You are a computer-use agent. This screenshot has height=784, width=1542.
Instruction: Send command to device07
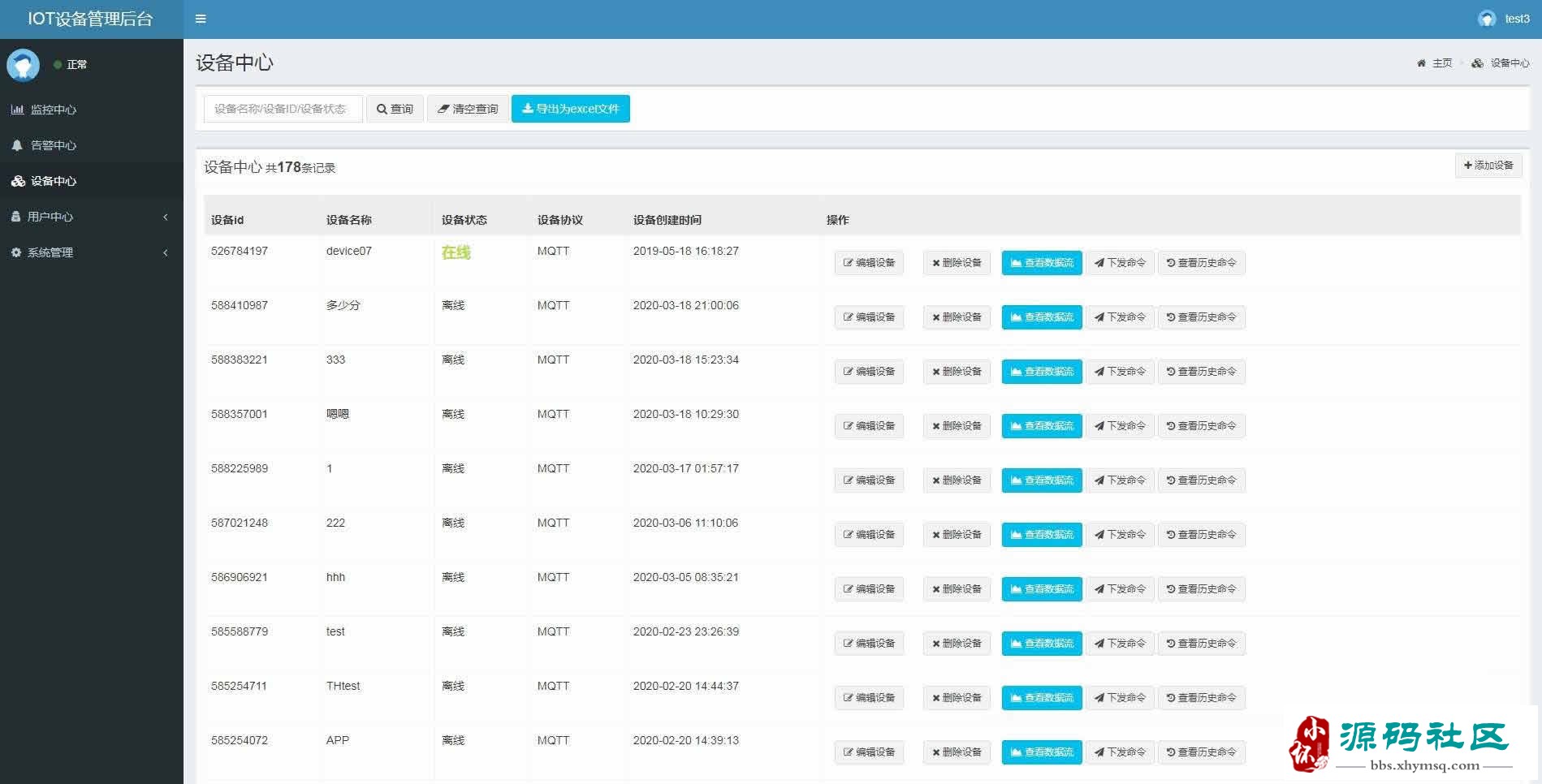[x=1120, y=263]
